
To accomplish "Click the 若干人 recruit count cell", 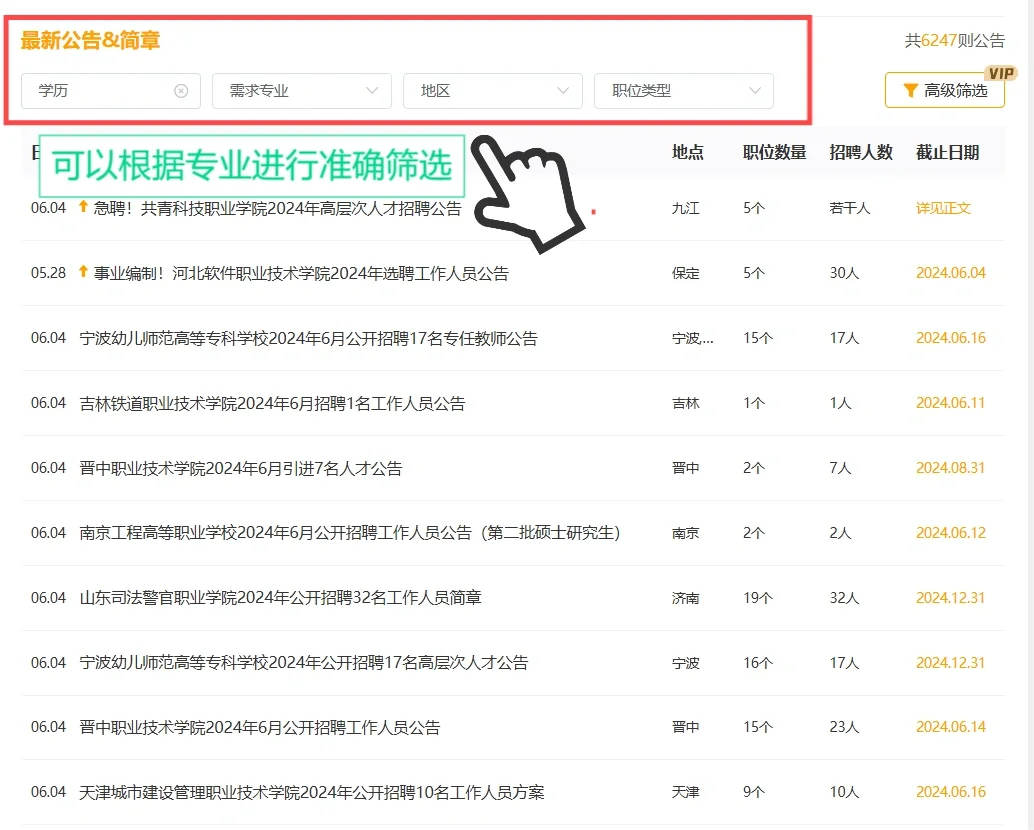I will click(850, 208).
